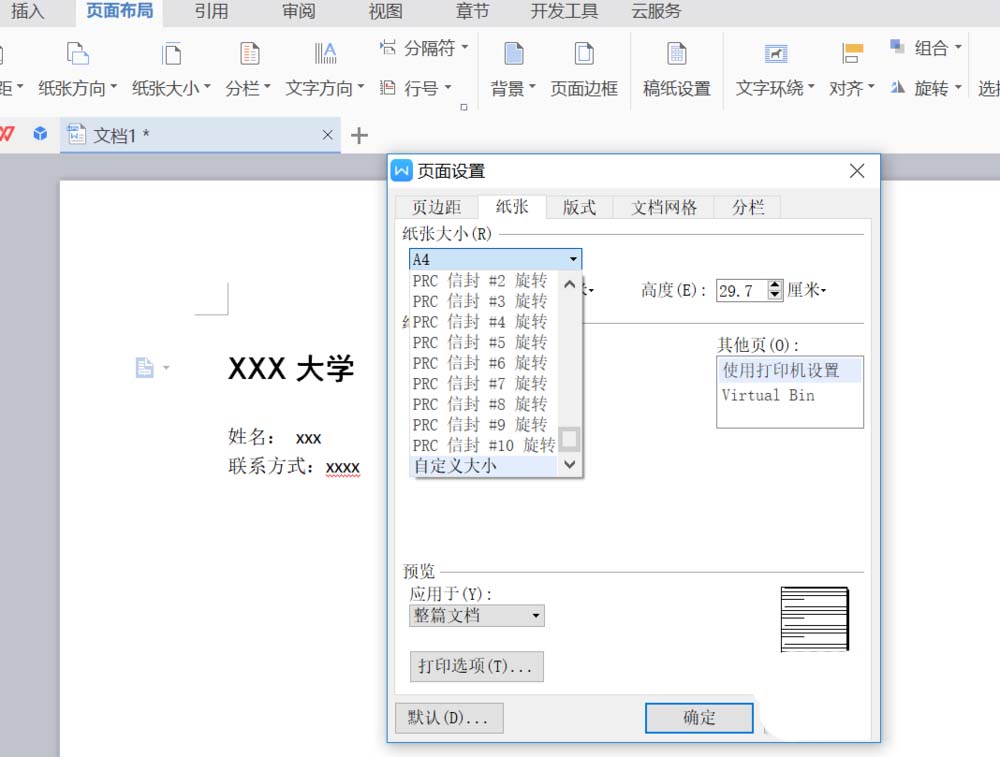Viewport: 1000px width, 757px height.
Task: Click the 默认(D)... button
Action: 449,717
